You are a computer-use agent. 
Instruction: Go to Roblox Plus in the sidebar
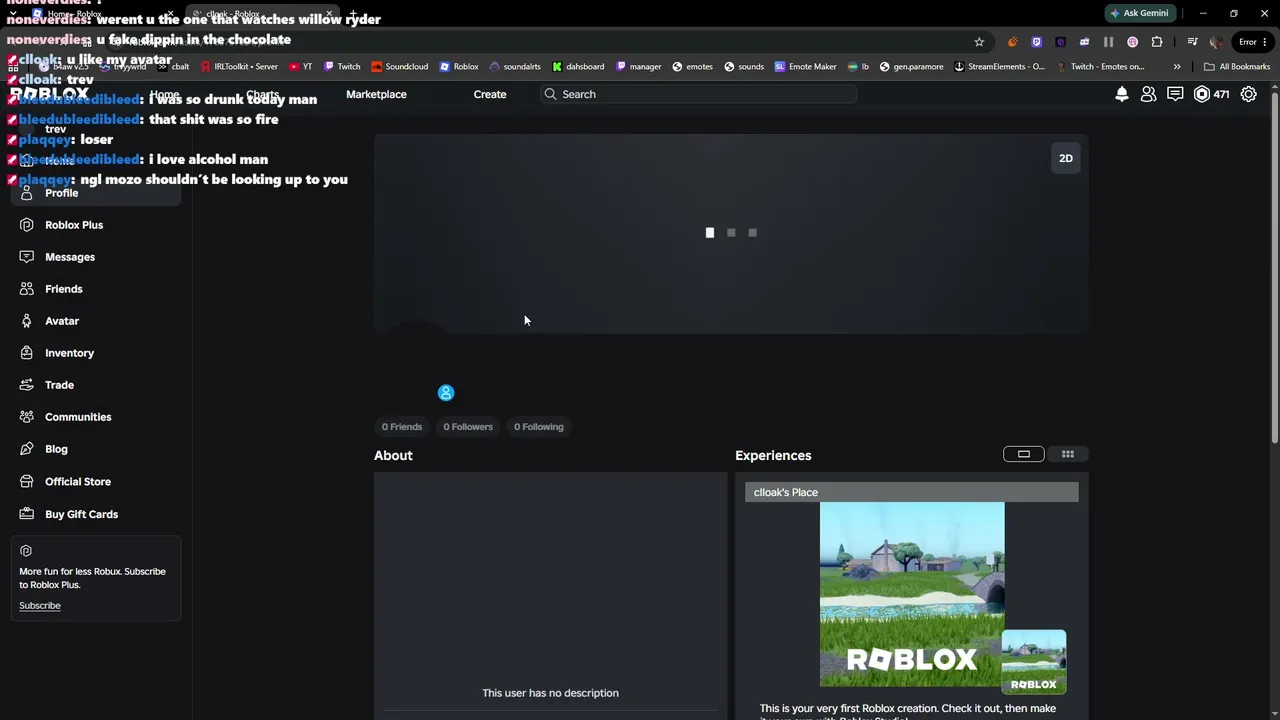74,225
